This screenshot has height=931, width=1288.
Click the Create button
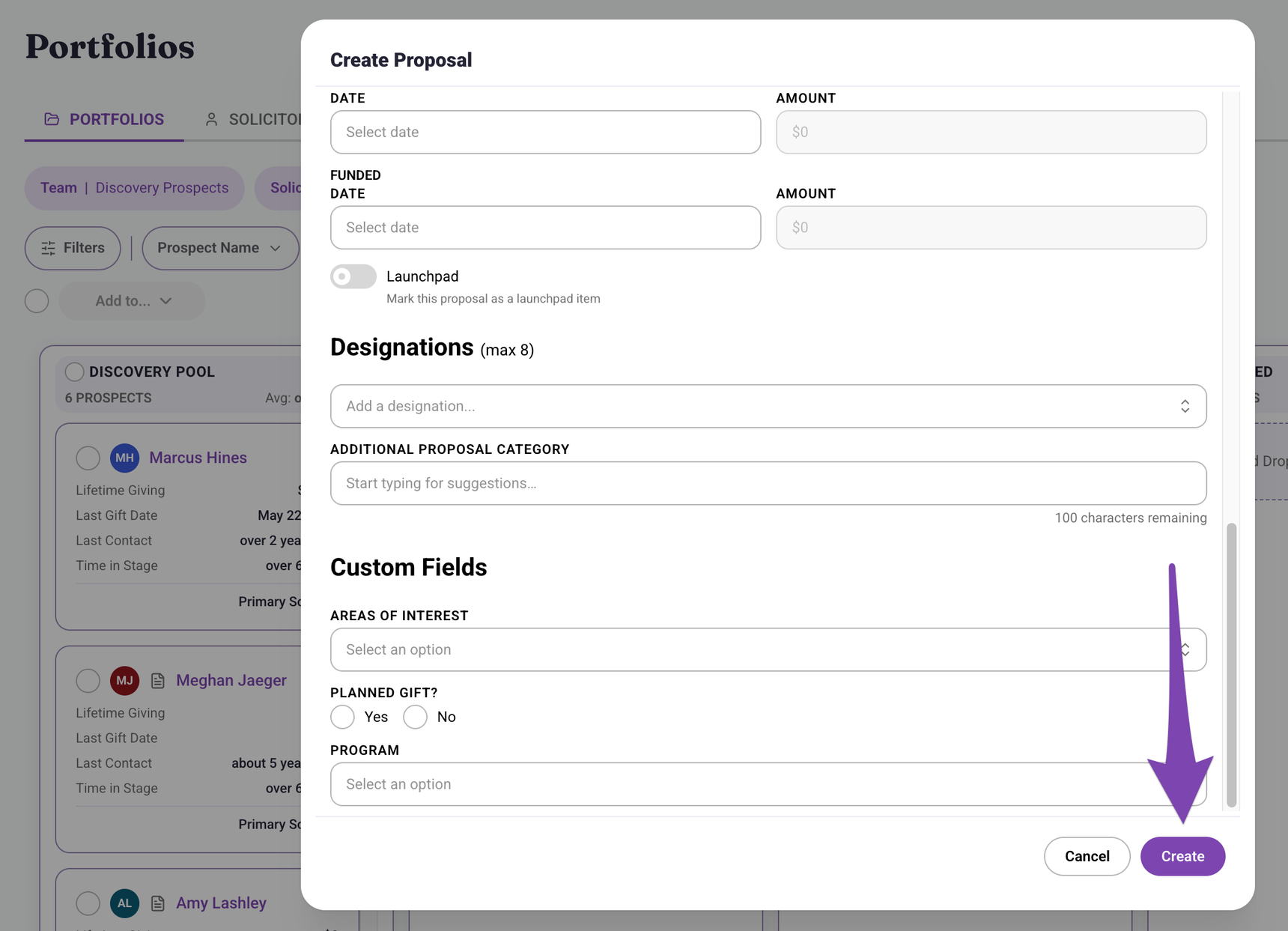tap(1182, 856)
